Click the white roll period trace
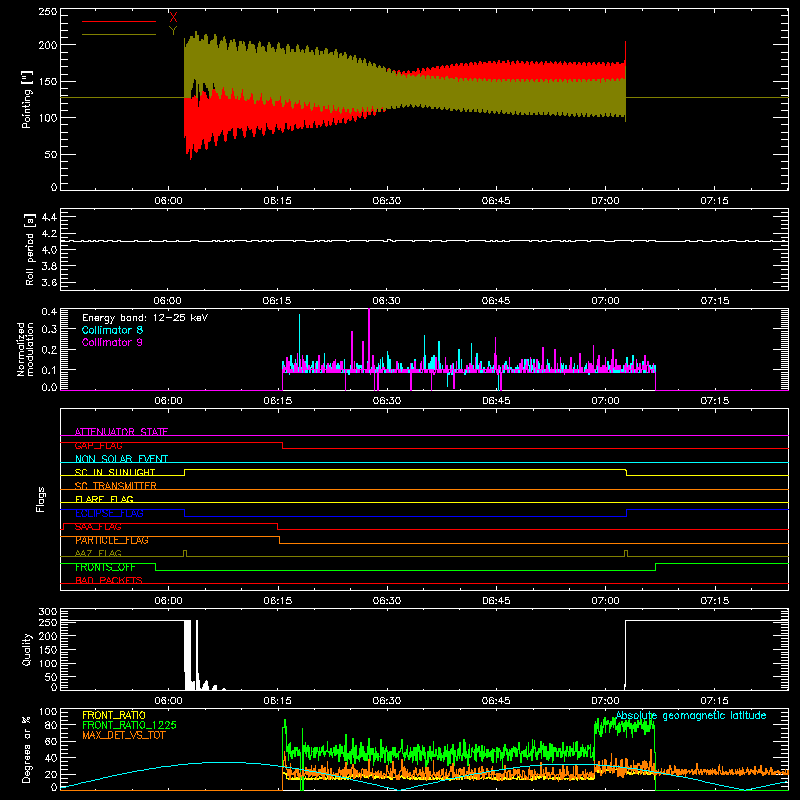Screen dimensions: 800x800 [424, 241]
